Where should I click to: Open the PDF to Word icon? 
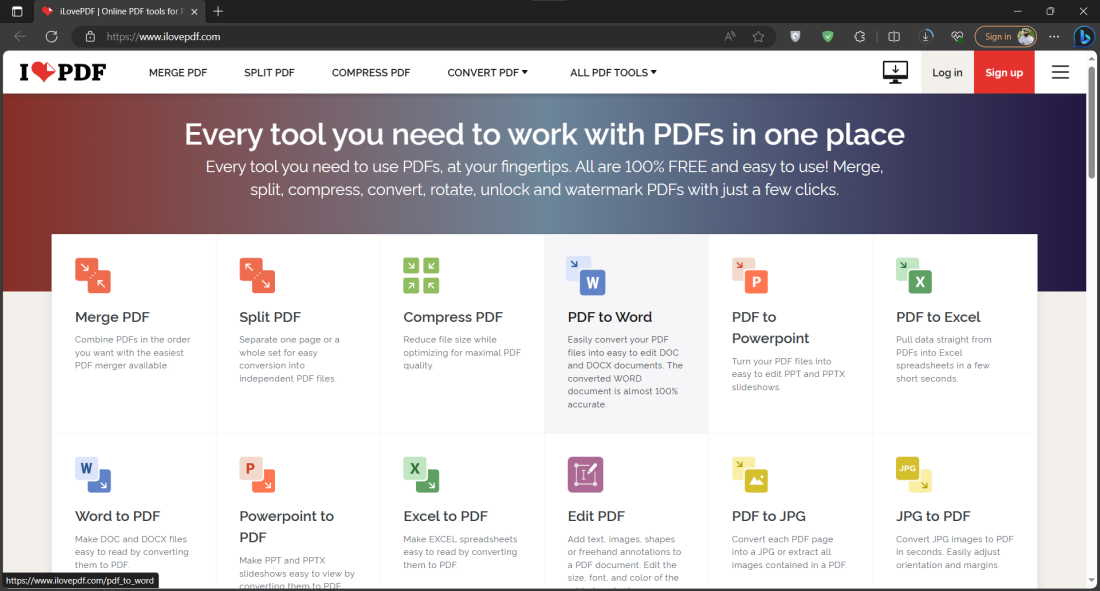[586, 275]
